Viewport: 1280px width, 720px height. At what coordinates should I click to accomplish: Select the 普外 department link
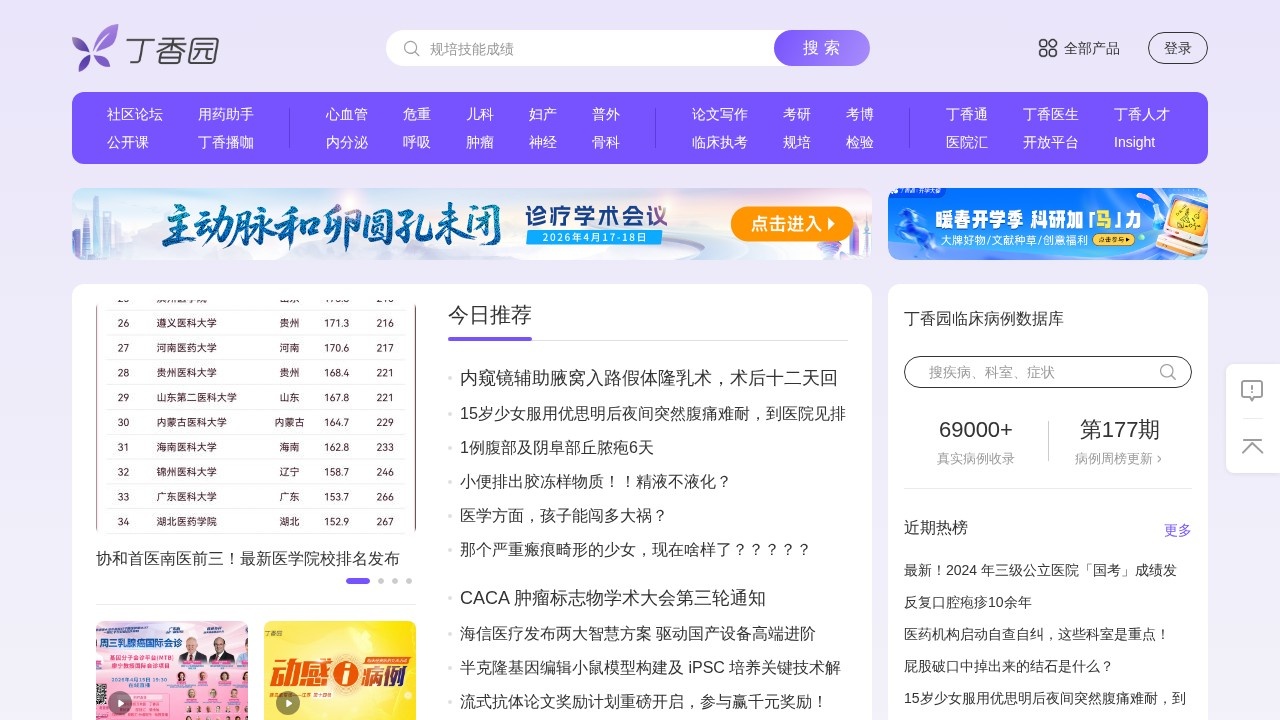pos(606,114)
